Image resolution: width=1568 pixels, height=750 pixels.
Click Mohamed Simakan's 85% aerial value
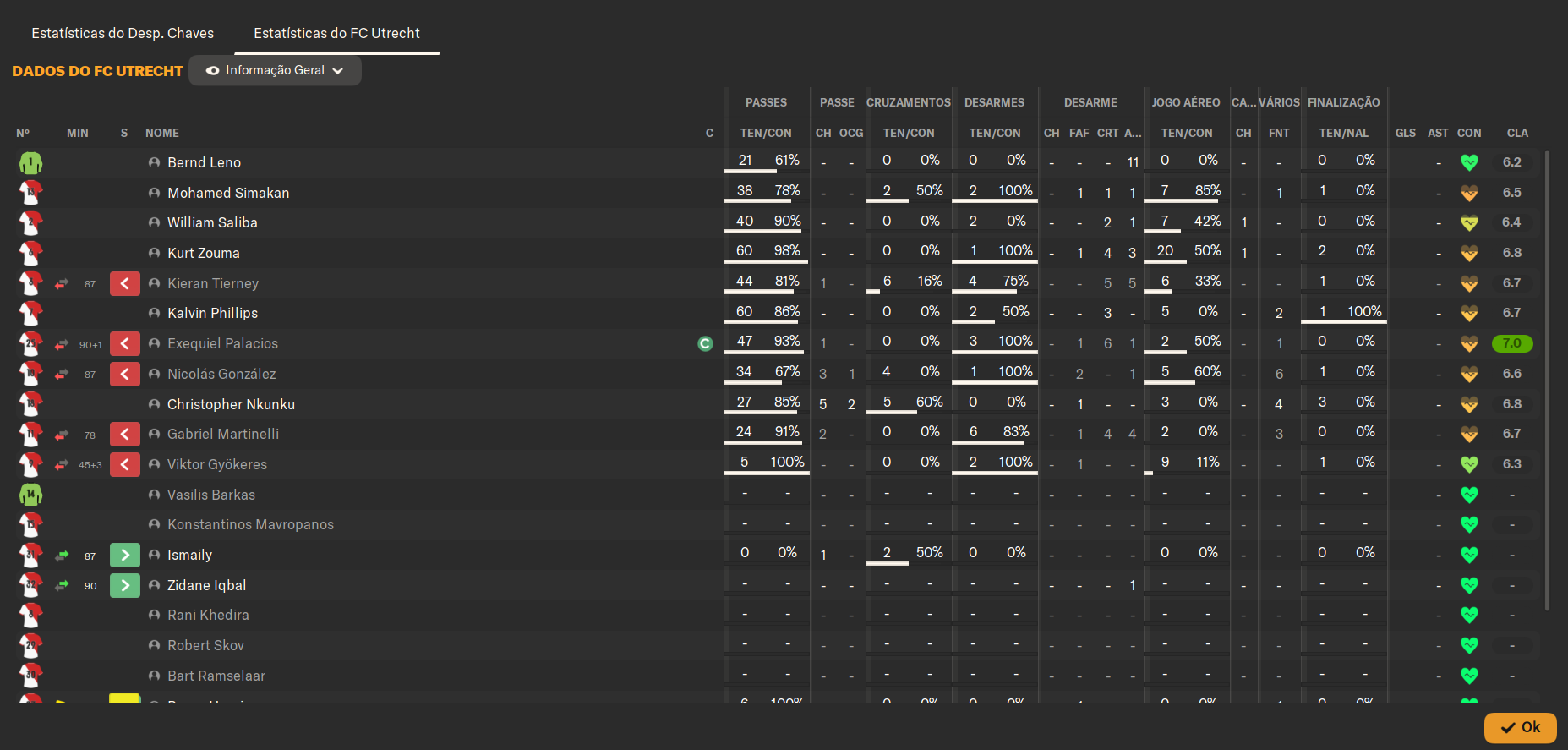coord(1208,190)
